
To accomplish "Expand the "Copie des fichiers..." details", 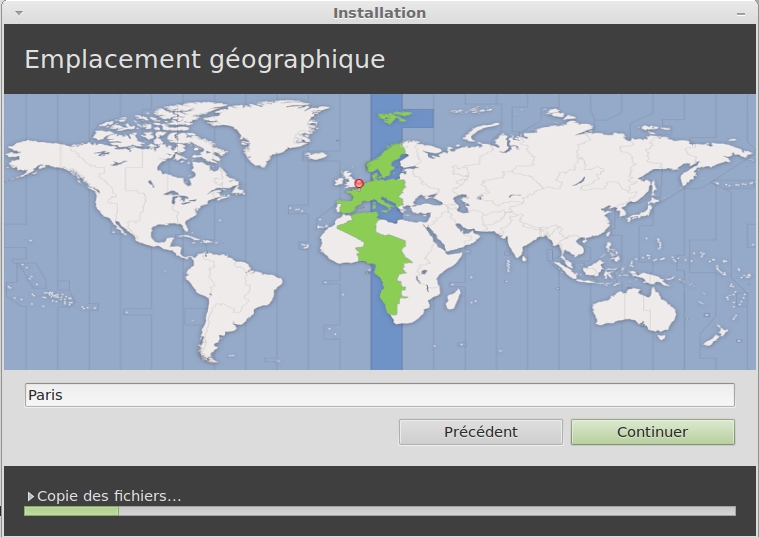I will (x=31, y=496).
